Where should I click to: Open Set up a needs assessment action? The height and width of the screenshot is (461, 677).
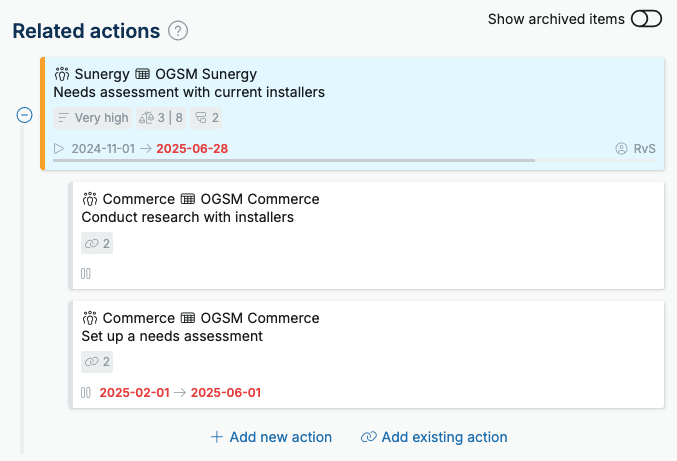point(172,336)
